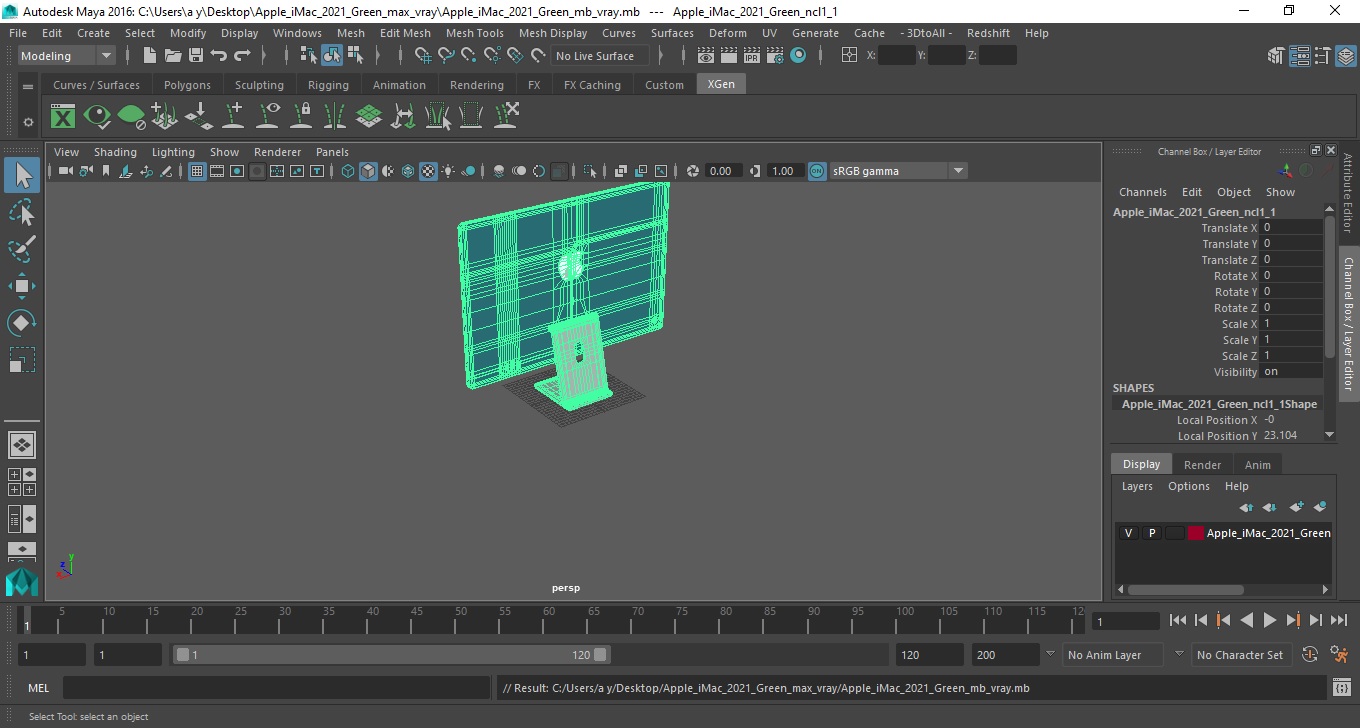
Task: Click the Layers menu in Layer Editor
Action: pyautogui.click(x=1137, y=486)
